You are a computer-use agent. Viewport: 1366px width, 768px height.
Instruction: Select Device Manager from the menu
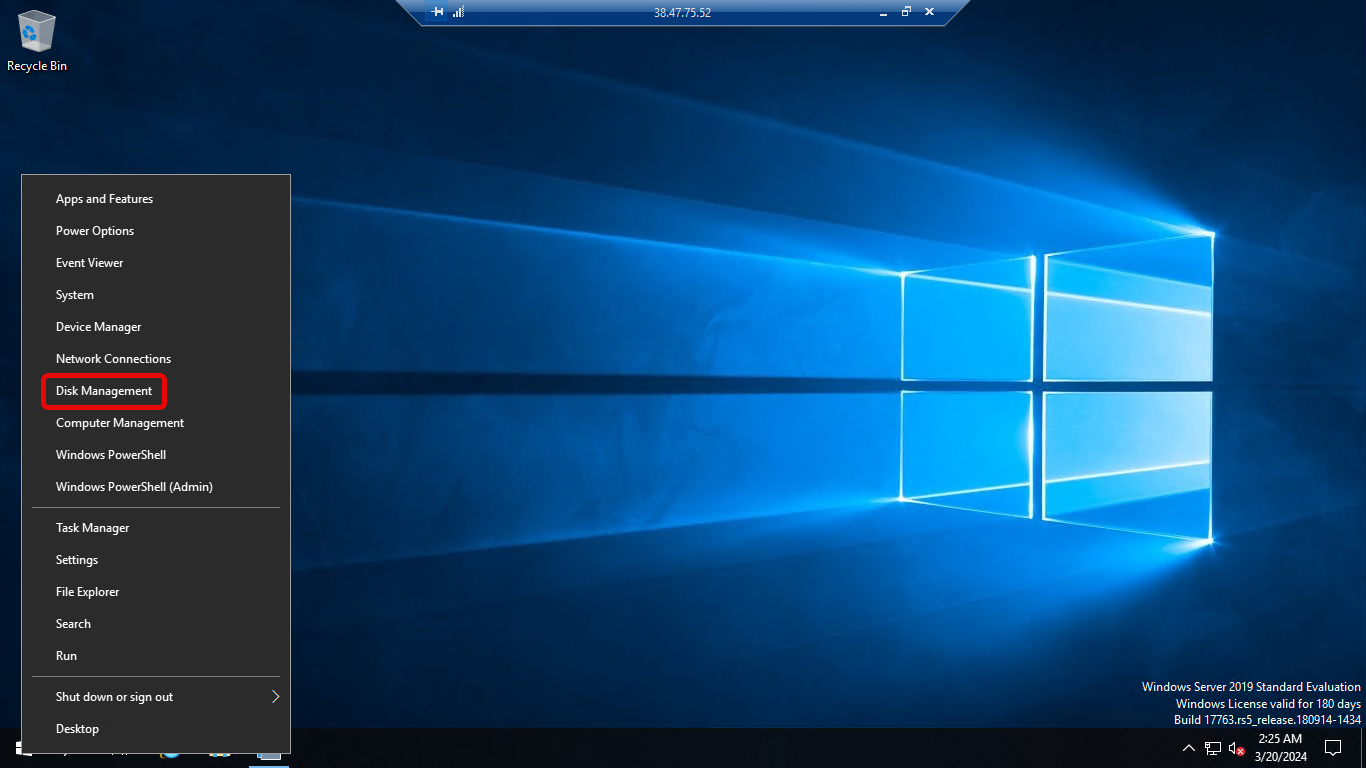click(98, 326)
